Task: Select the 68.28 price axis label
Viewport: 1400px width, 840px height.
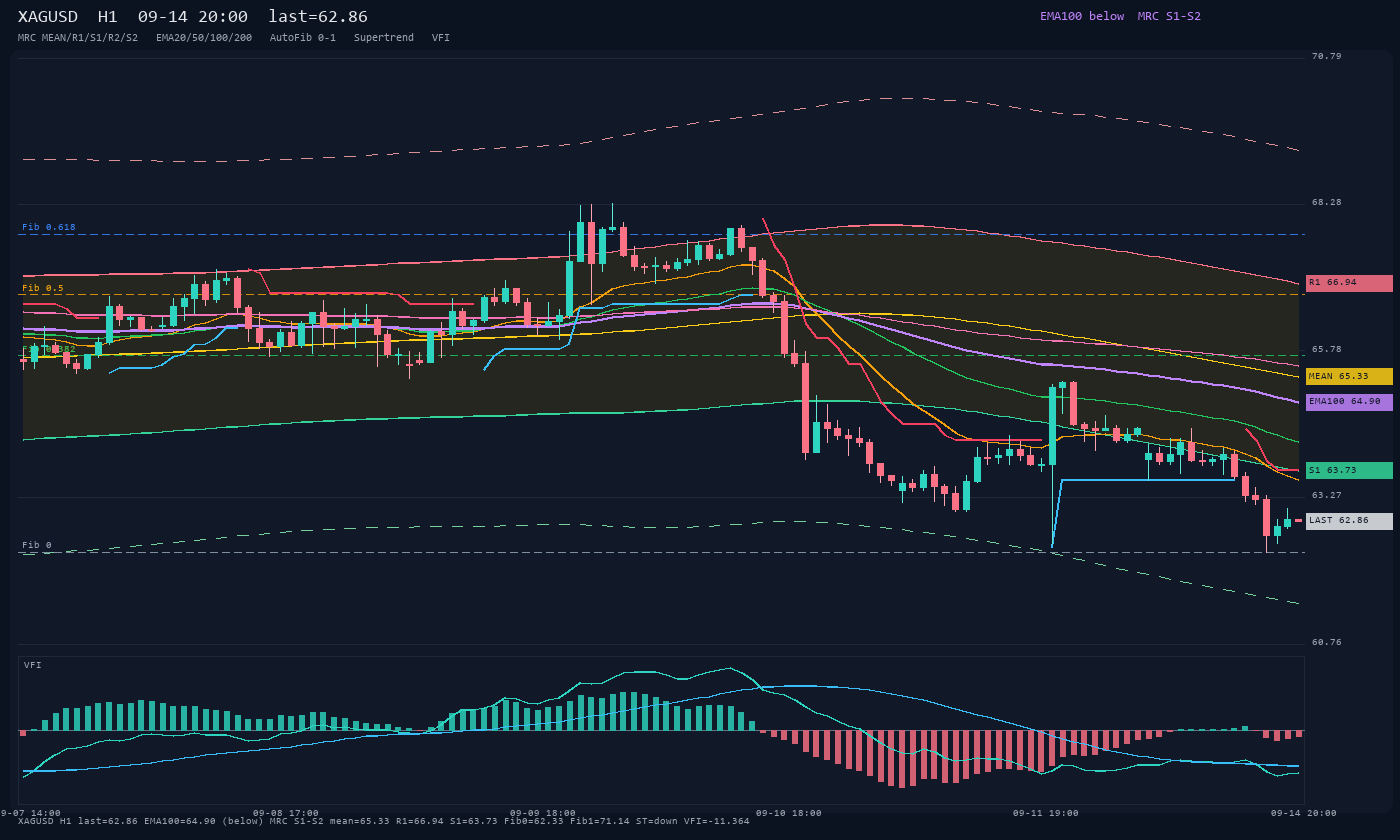Action: click(x=1327, y=202)
